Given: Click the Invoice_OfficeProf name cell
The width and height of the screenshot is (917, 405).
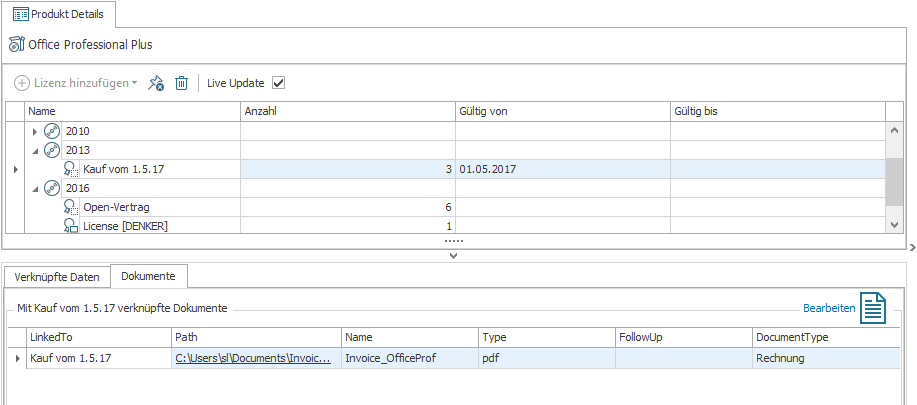Looking at the screenshot, I should [x=410, y=358].
